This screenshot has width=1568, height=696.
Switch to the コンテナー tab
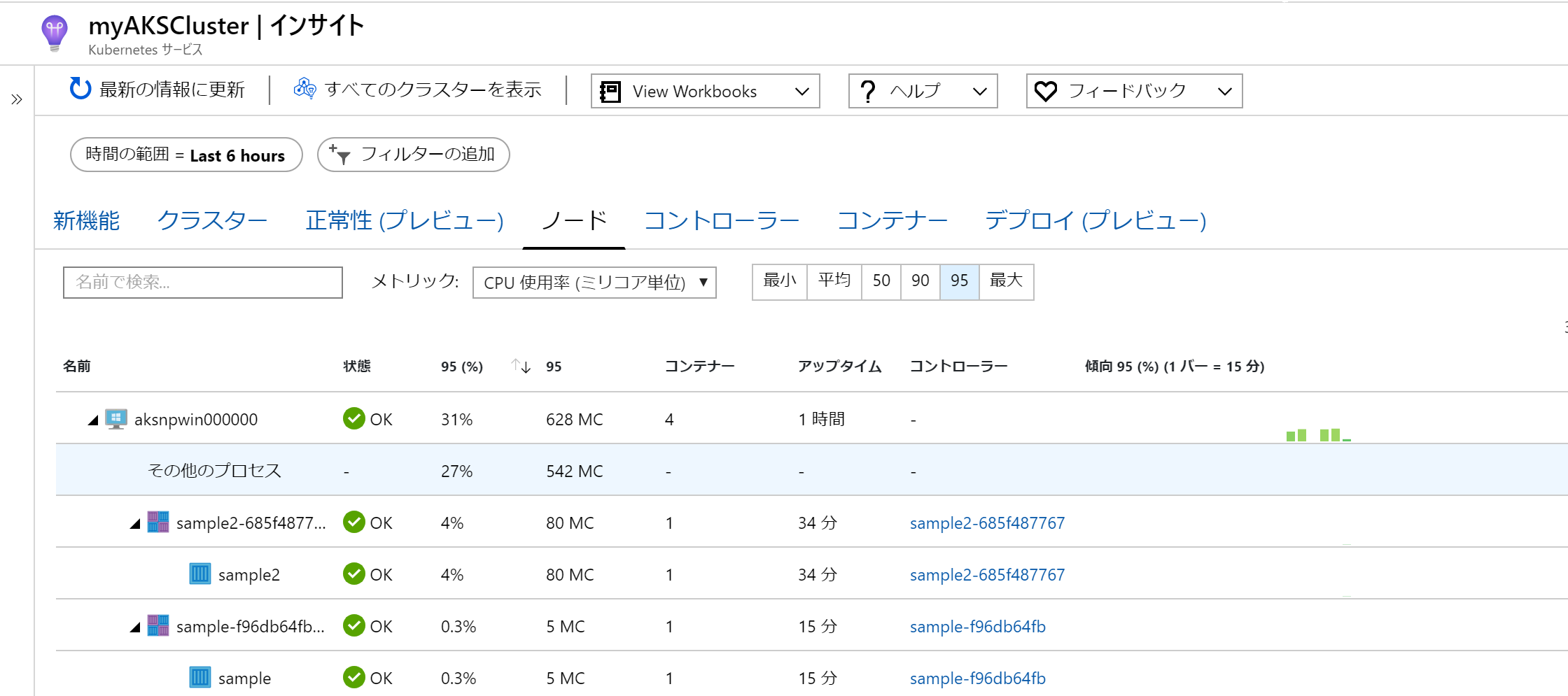[x=892, y=221]
